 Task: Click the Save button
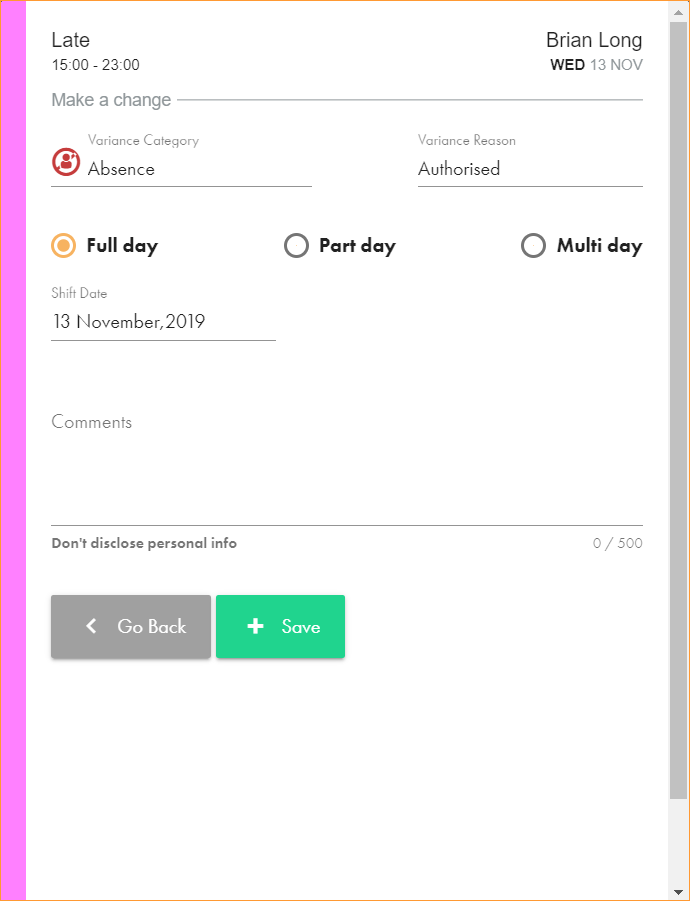coord(280,626)
